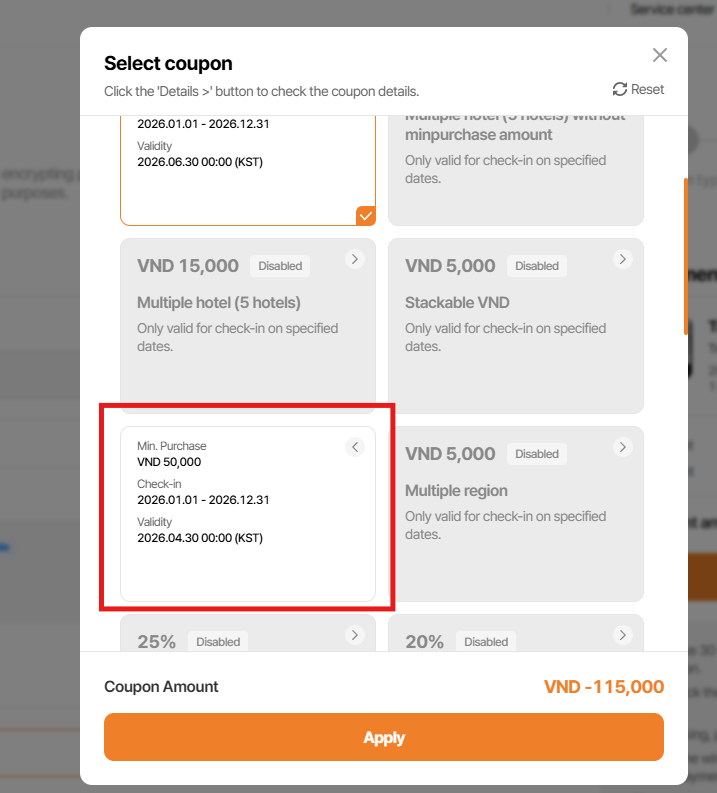This screenshot has height=793, width=717.
Task: Collapse the Min. Purchase VND 50,000 details
Action: tap(354, 447)
